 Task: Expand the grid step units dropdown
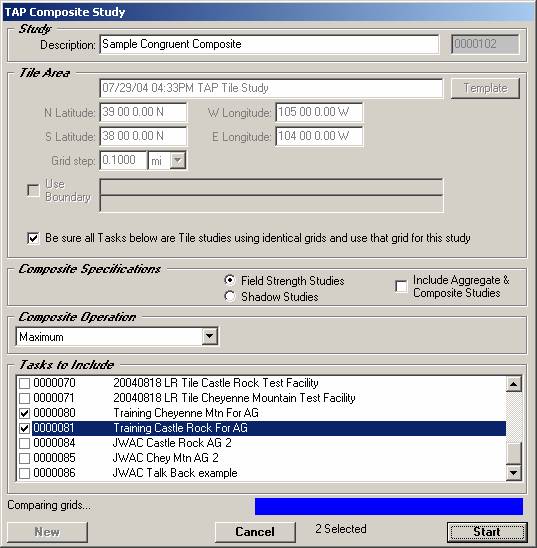pyautogui.click(x=178, y=160)
